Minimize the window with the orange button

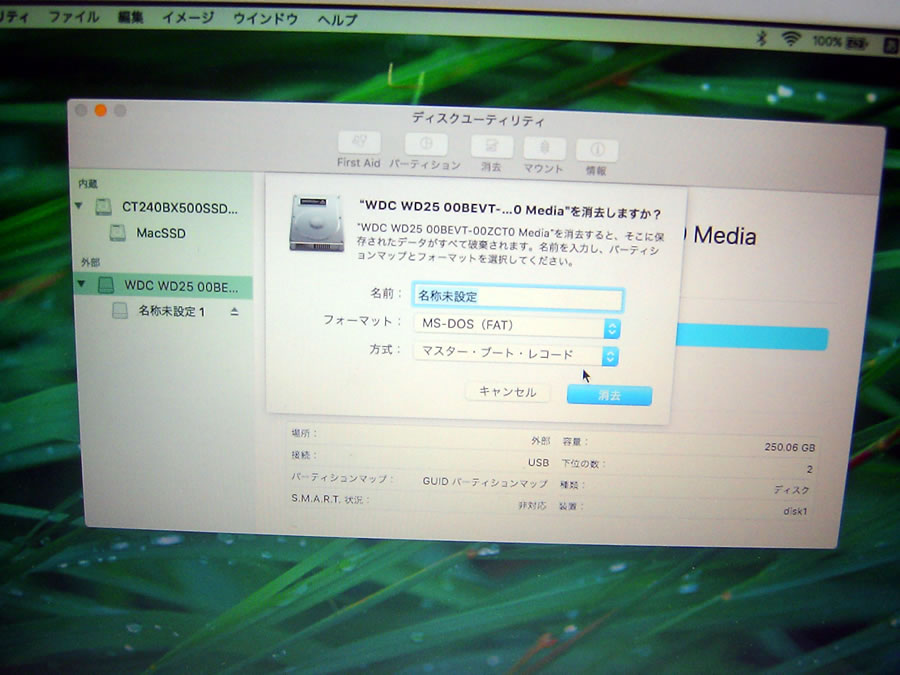pyautogui.click(x=100, y=110)
